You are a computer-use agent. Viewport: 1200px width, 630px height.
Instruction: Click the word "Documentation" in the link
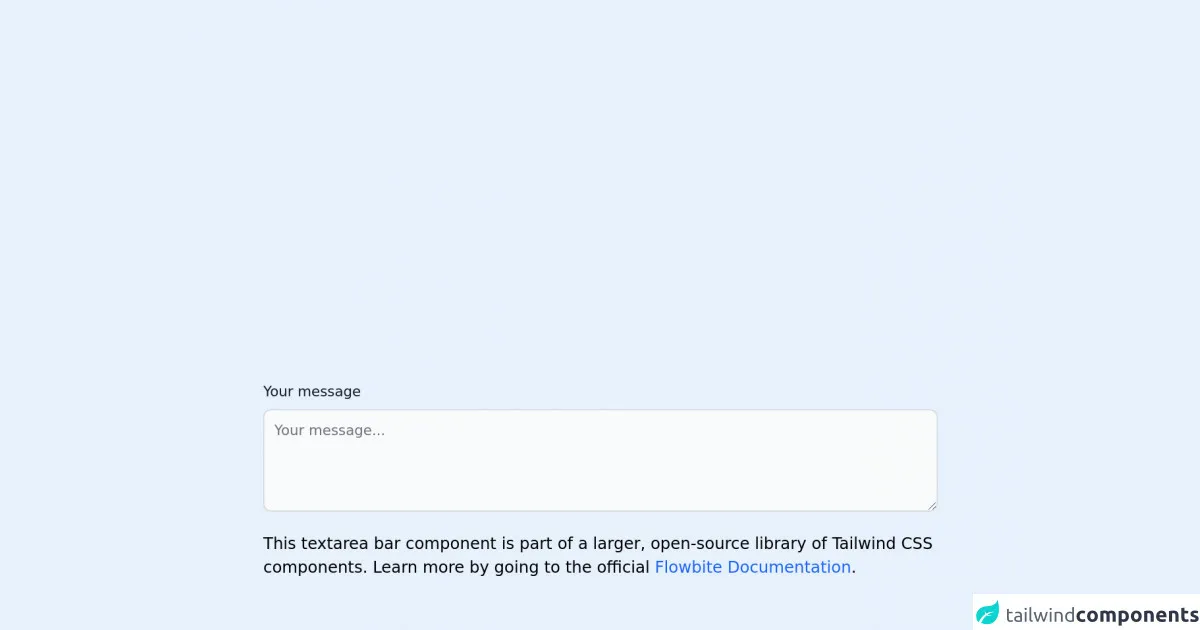pos(788,567)
